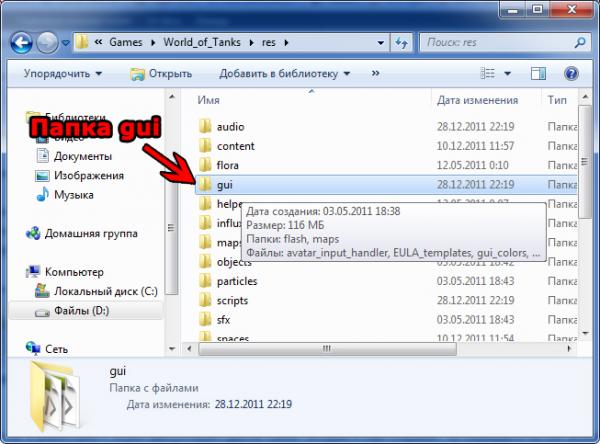The image size is (600, 444).
Task: Open the Упорядочить menu
Action: 63,73
